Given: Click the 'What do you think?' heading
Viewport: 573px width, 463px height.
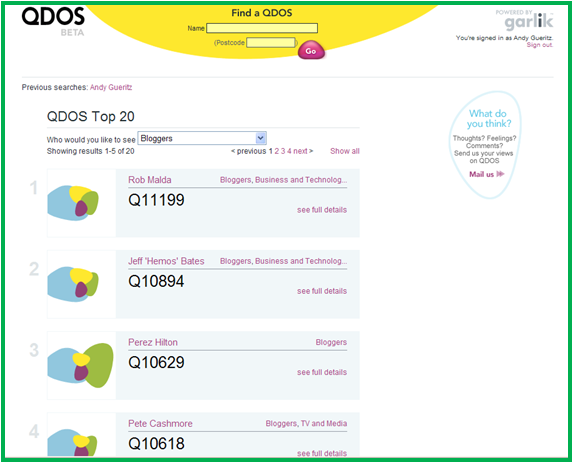Looking at the screenshot, I should (x=488, y=118).
